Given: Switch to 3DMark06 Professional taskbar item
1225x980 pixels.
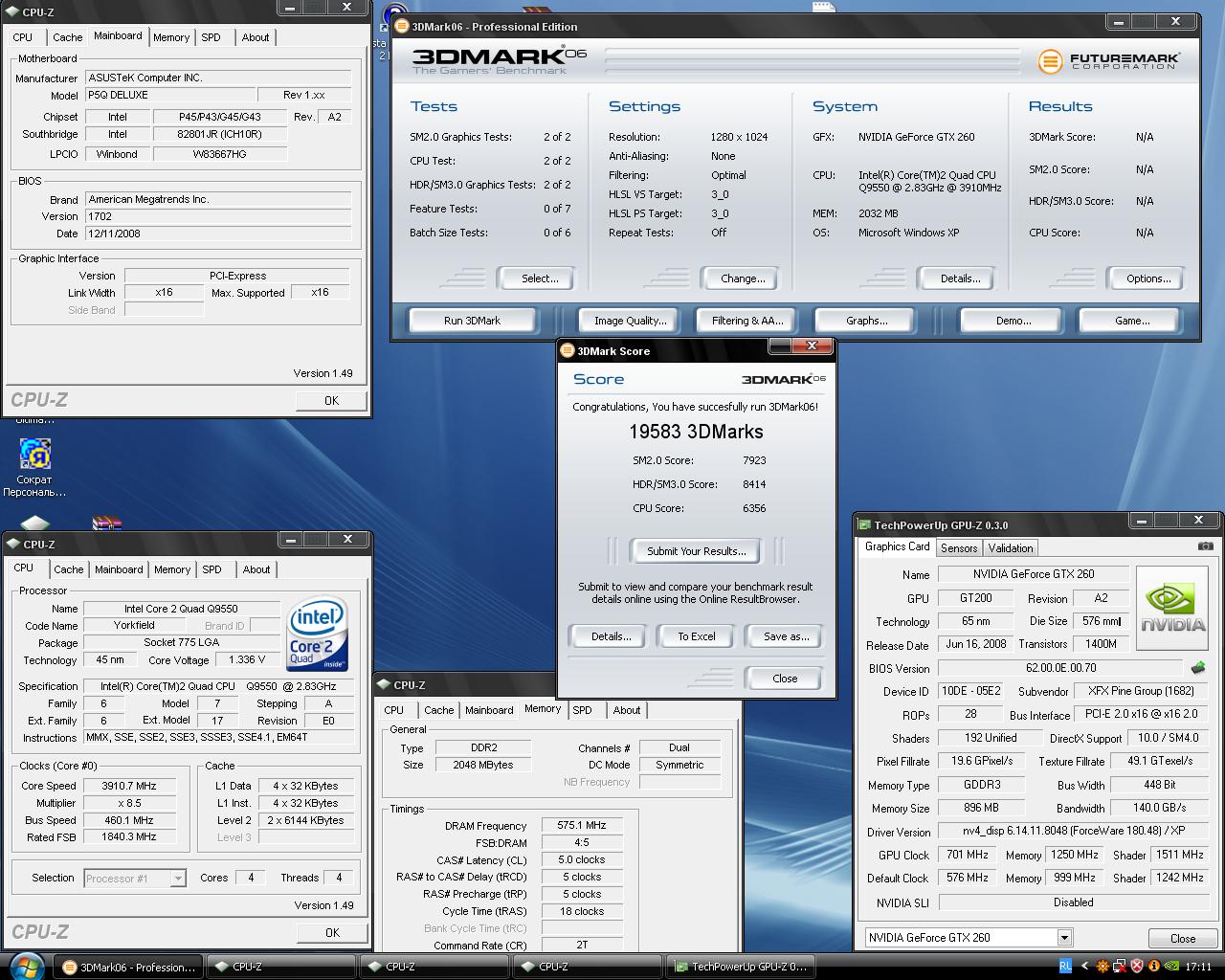Looking at the screenshot, I should [128, 967].
